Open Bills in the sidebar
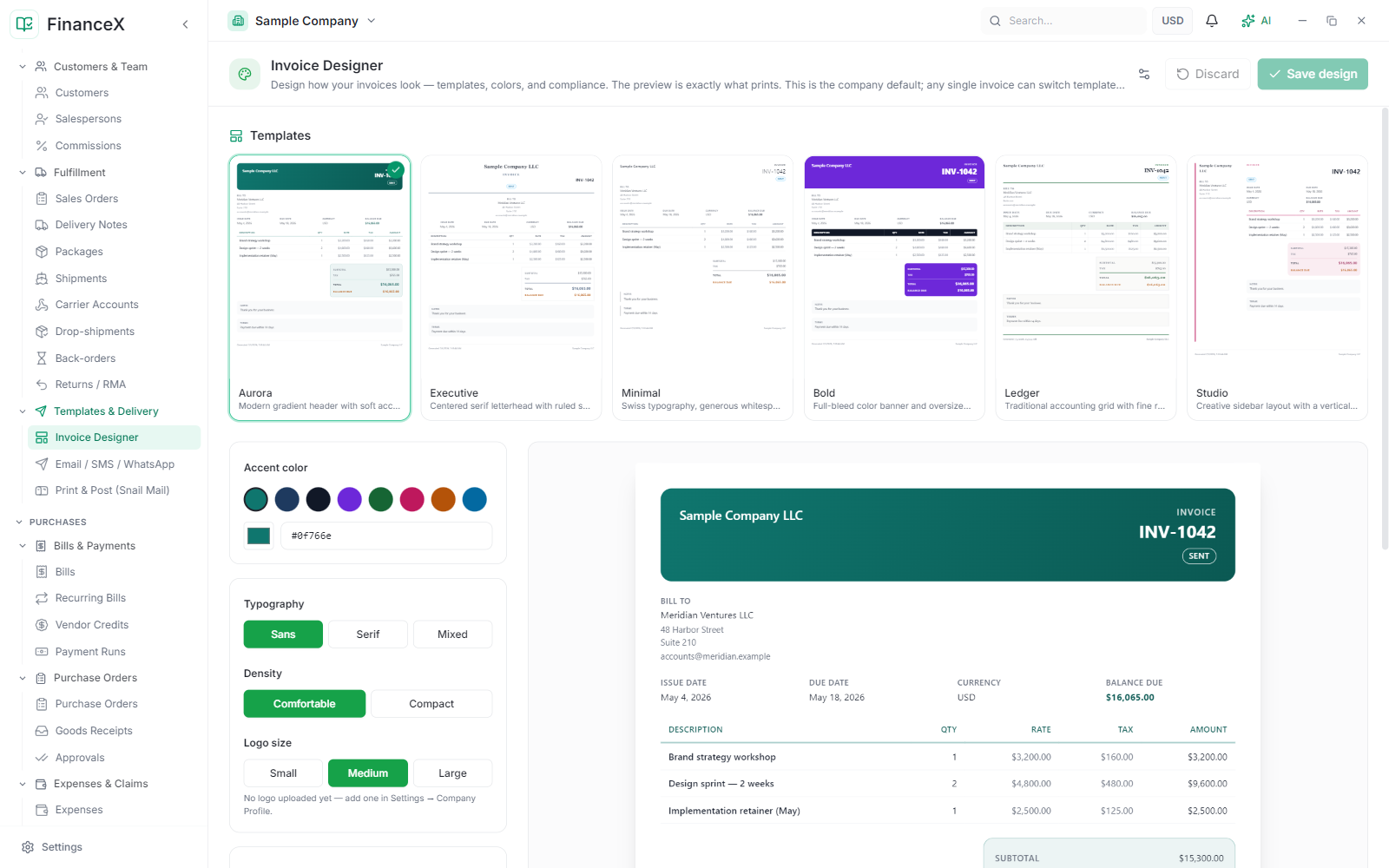 pyautogui.click(x=114, y=572)
